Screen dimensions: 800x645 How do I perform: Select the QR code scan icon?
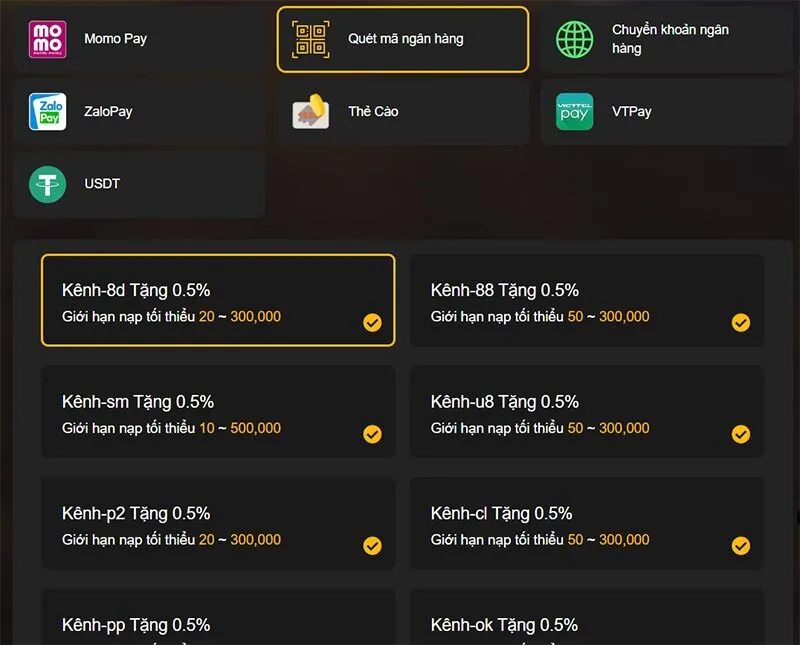point(312,39)
